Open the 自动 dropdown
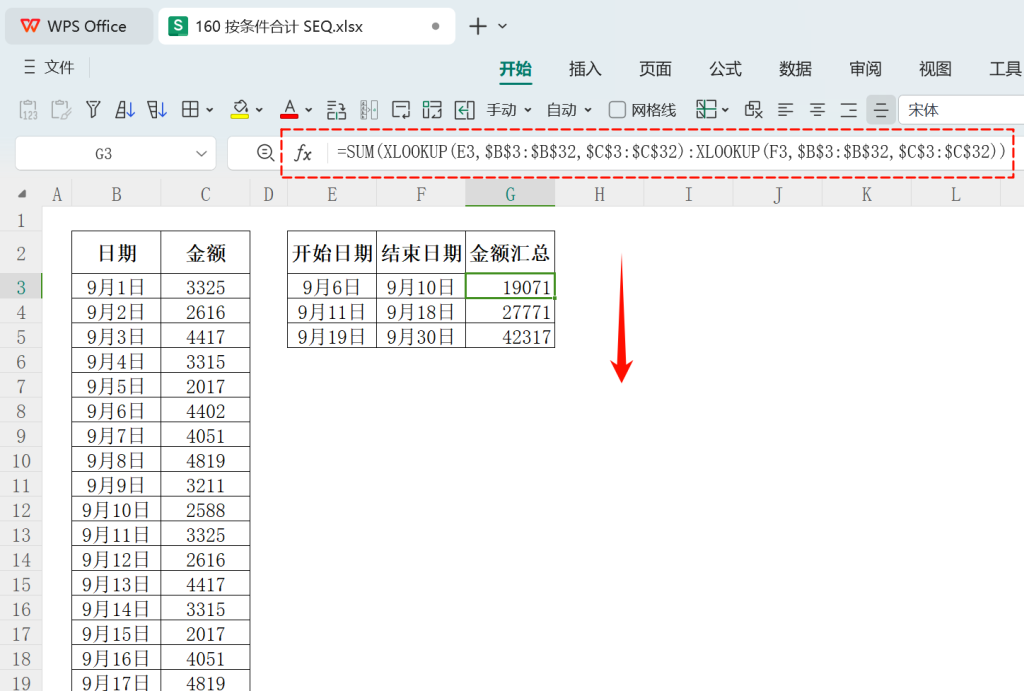Viewport: 1024px width, 691px height. pos(569,110)
